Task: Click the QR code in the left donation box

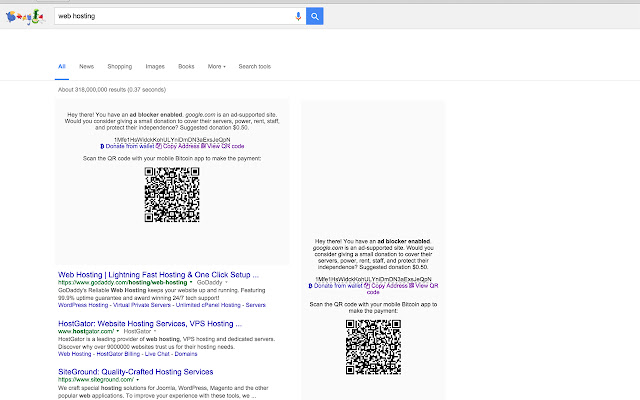Action: pyautogui.click(x=172, y=193)
